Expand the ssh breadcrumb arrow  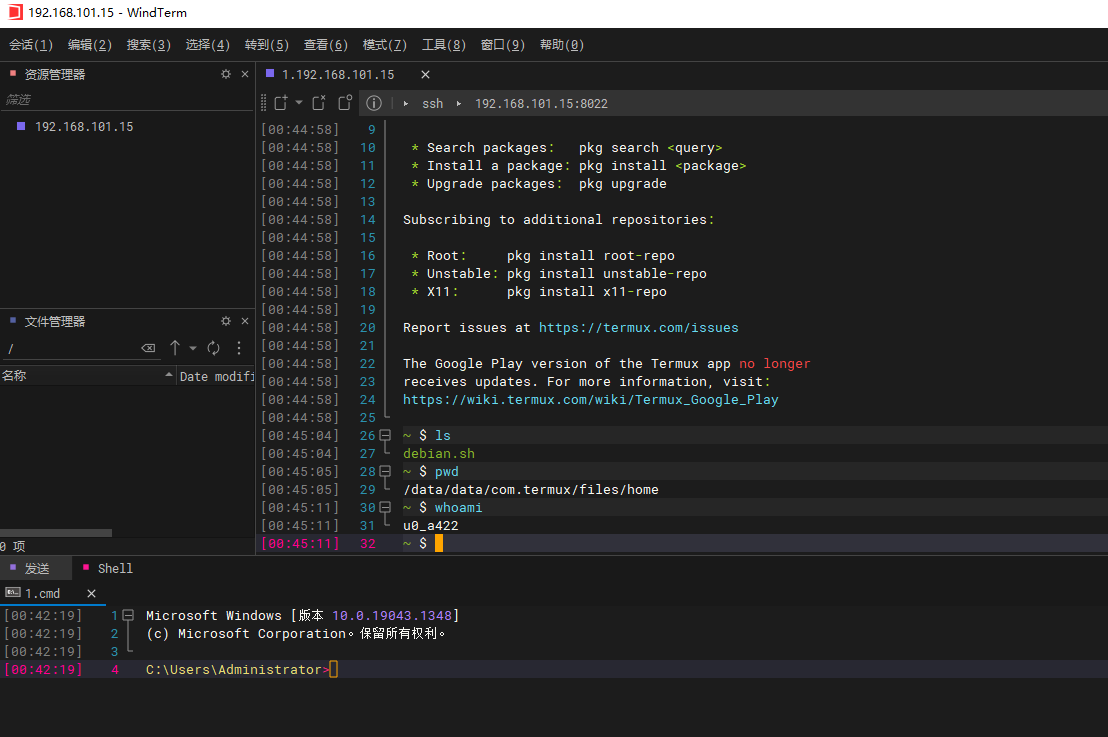click(x=406, y=103)
